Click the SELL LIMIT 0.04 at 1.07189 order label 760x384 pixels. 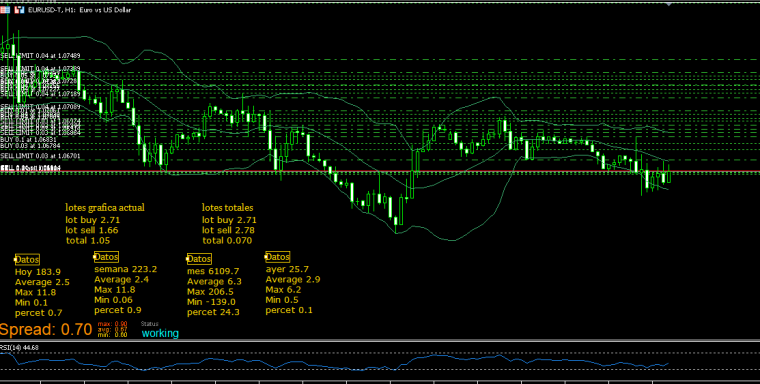(40, 93)
